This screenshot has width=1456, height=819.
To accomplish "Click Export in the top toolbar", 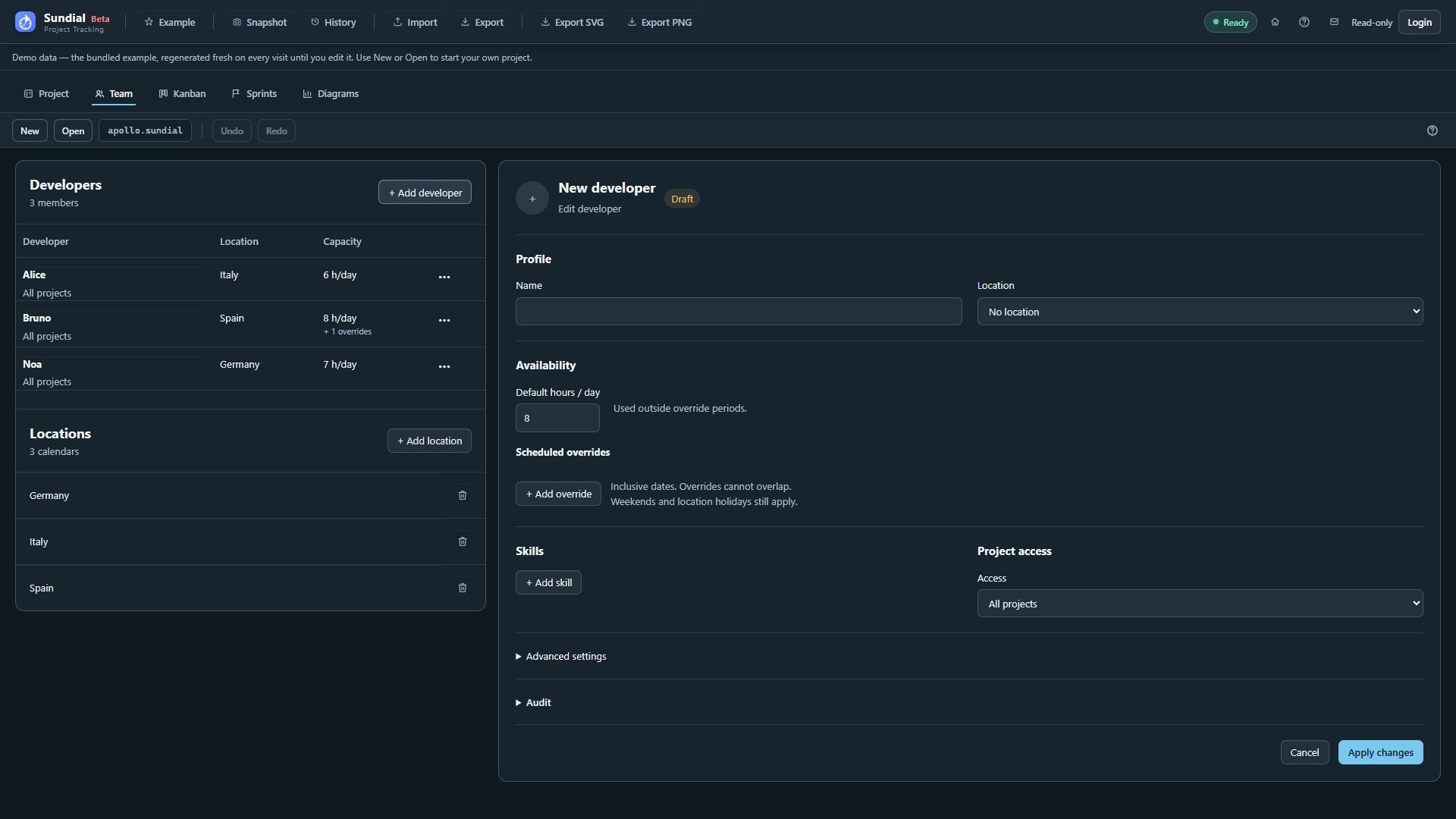I will coord(482,22).
